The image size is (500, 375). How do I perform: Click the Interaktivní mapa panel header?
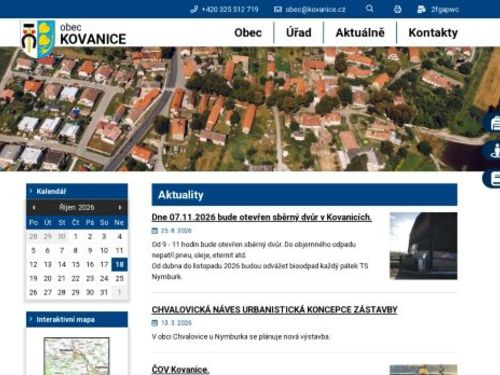77,319
